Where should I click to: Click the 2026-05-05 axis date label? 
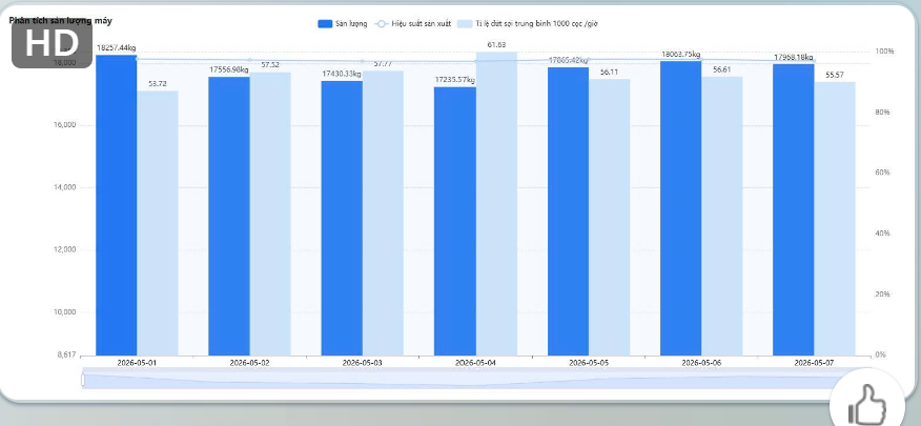point(589,363)
